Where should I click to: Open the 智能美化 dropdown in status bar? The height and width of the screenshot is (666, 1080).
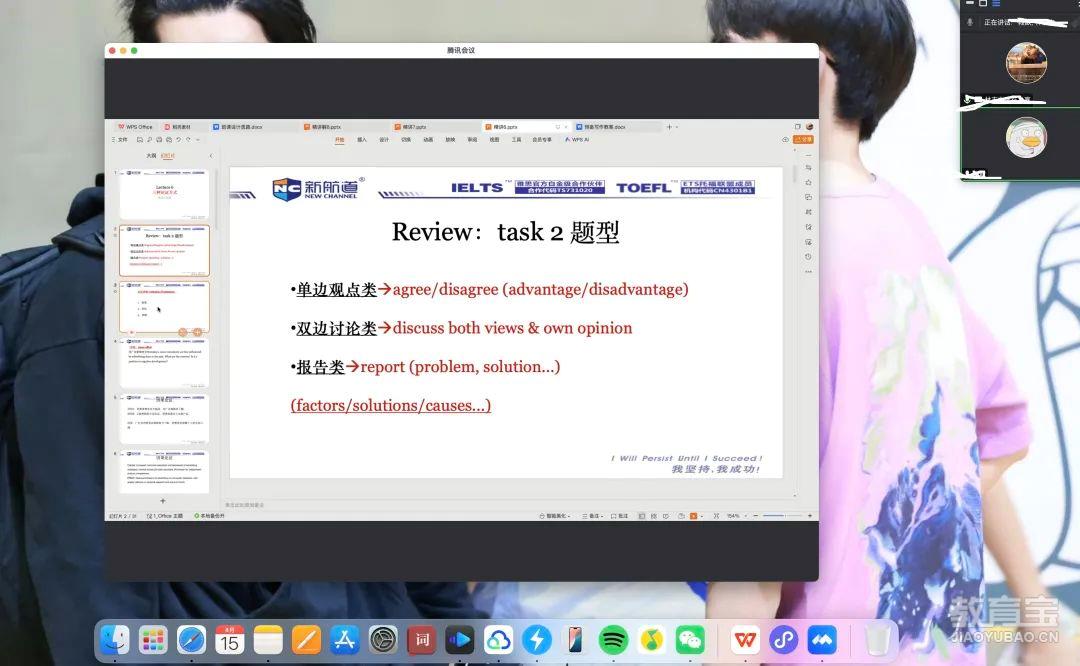click(x=555, y=516)
